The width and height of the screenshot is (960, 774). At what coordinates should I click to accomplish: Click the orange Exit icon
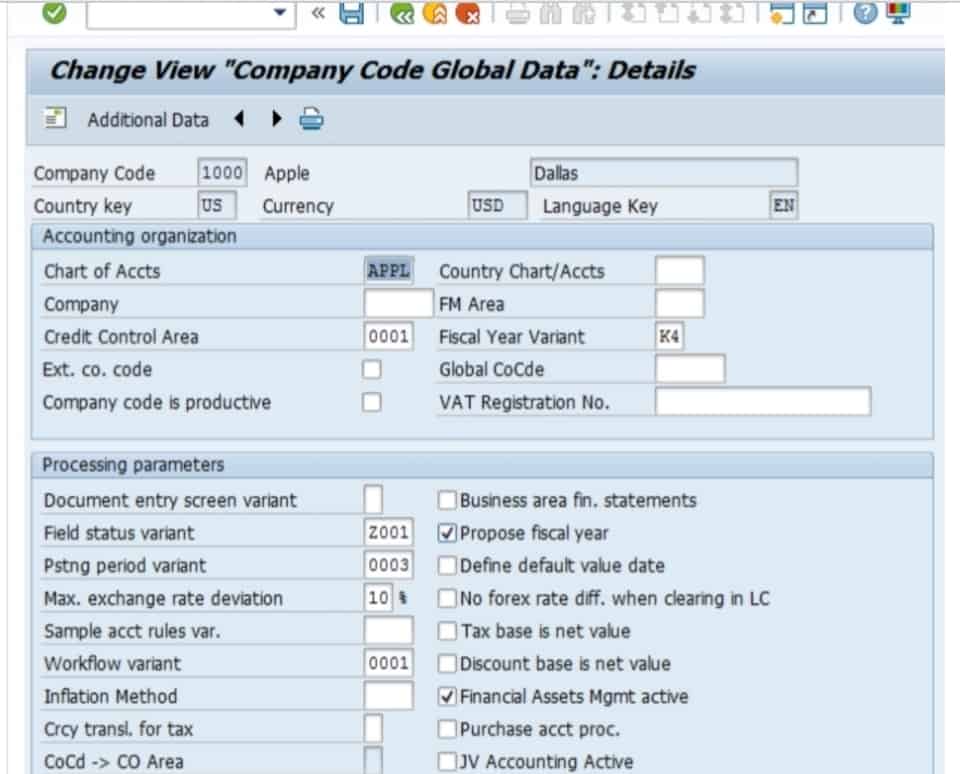click(x=434, y=13)
